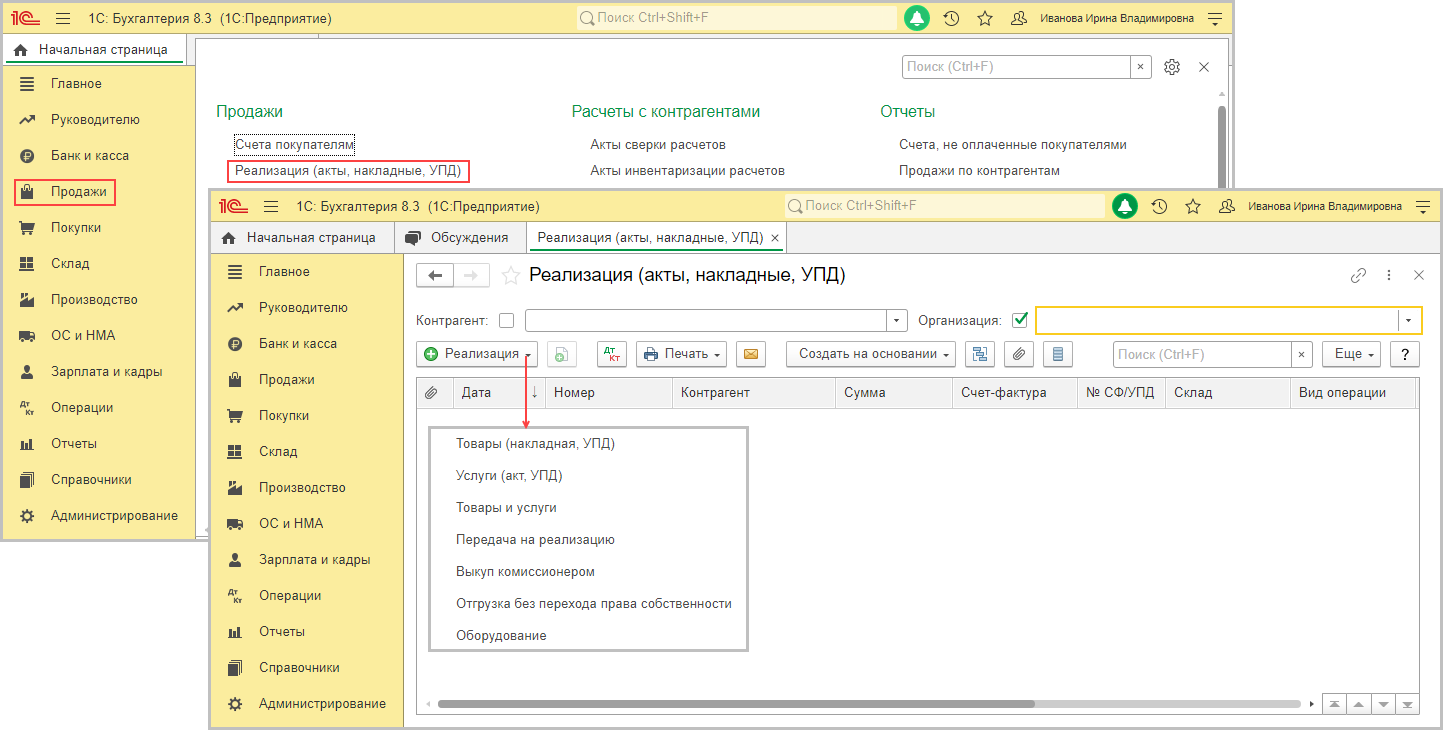Toggle Организация filter checkbox
Screen dimensions: 1443x730
coord(1020,321)
